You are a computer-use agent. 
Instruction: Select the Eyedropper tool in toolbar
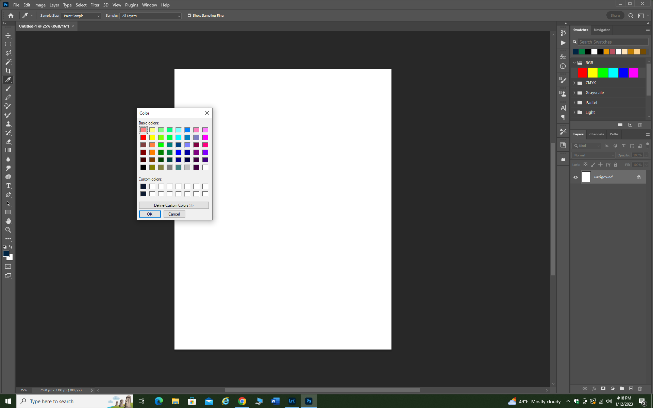(8, 80)
